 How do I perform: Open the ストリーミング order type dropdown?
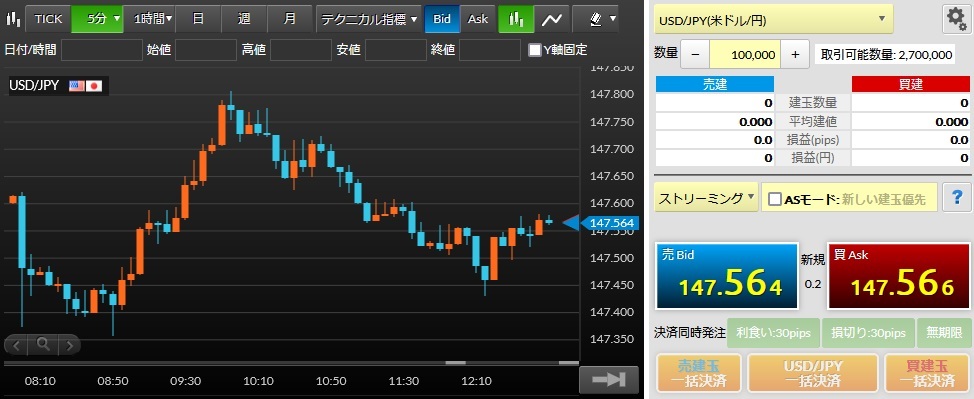pyautogui.click(x=706, y=198)
